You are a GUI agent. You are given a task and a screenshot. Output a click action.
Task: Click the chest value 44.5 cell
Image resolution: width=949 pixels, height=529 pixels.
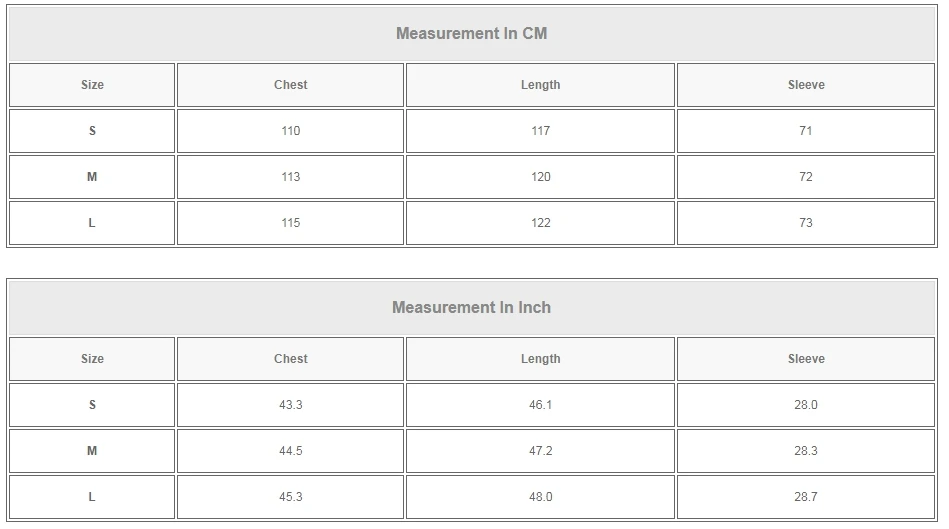291,451
